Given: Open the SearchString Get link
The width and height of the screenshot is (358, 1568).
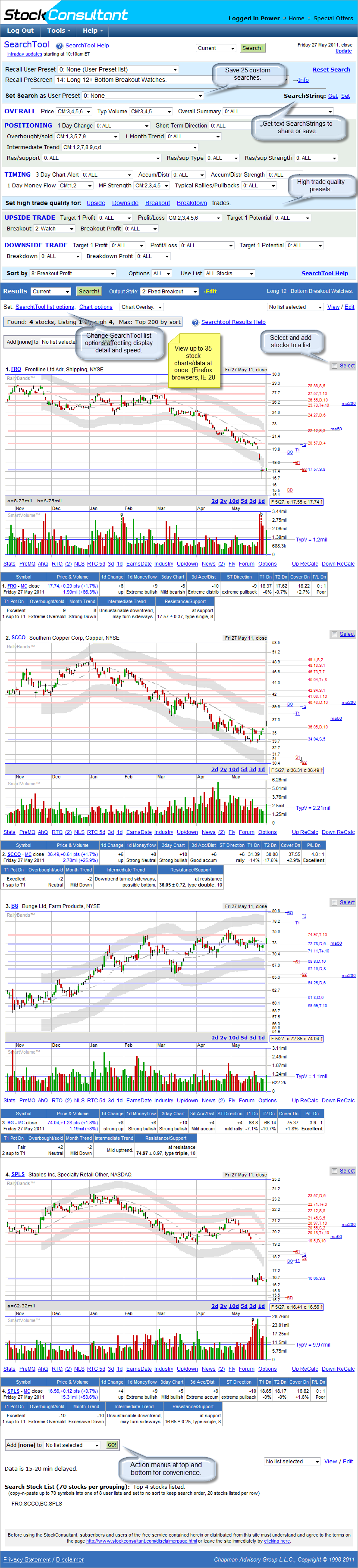Looking at the screenshot, I should [333, 96].
